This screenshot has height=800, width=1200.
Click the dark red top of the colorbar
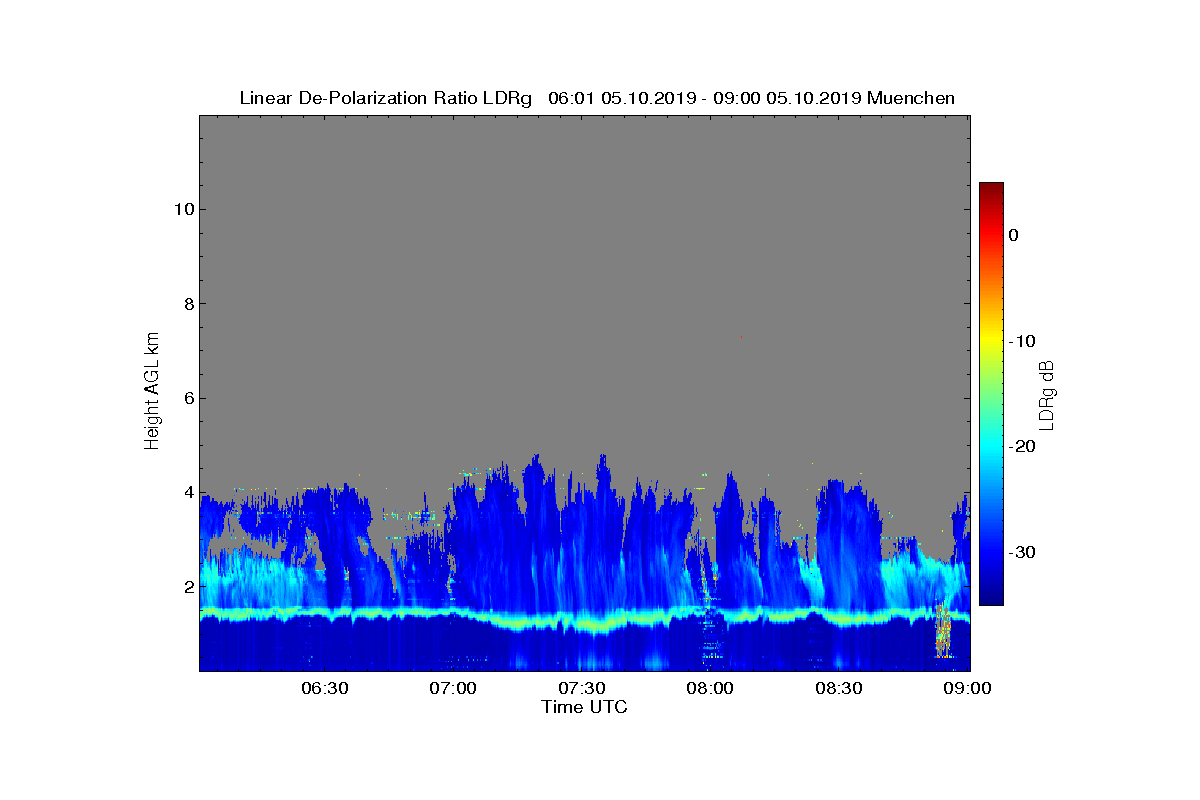coord(991,188)
